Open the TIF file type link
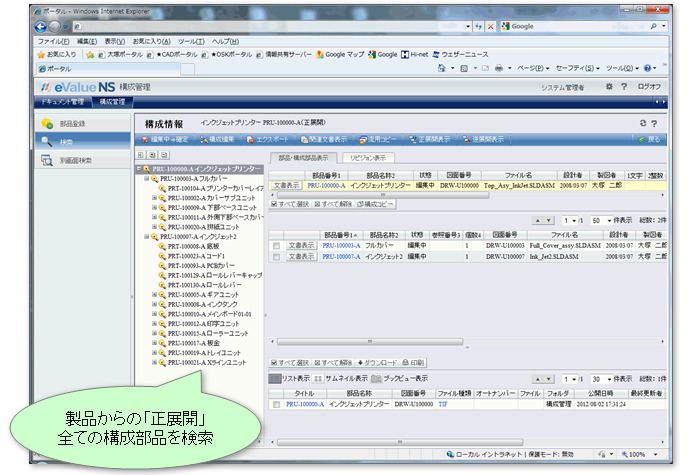 pos(443,404)
